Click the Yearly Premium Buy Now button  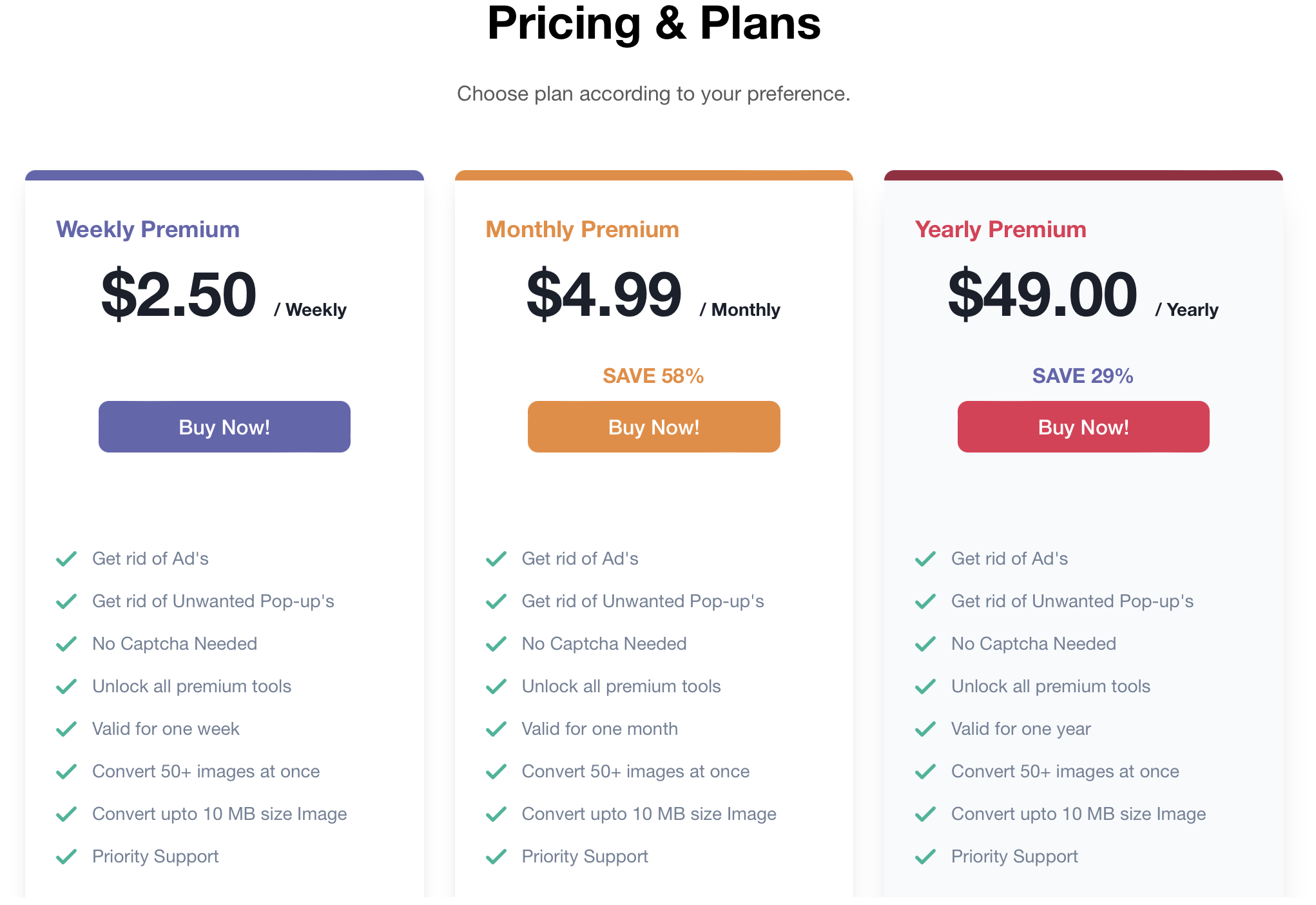pyautogui.click(x=1083, y=427)
